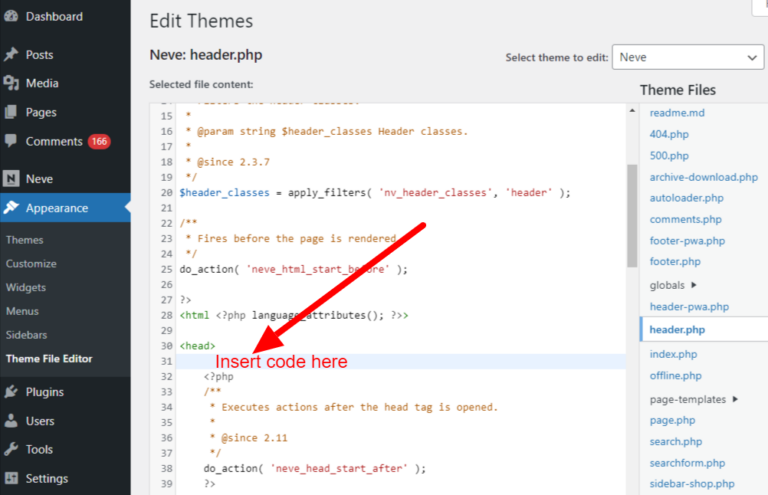Click the Posts pushpin icon
The image size is (768, 495).
click(11, 55)
